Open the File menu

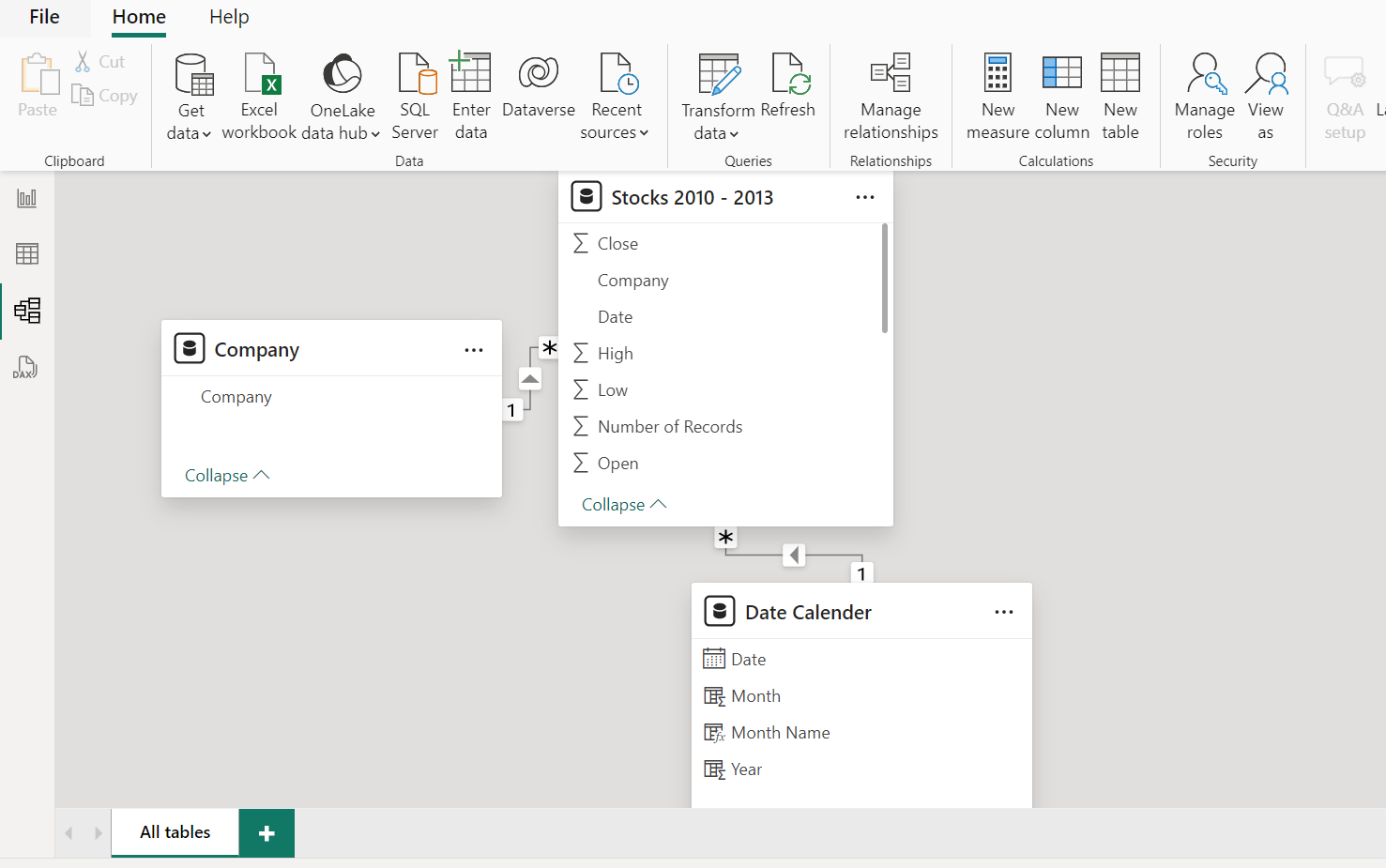[44, 17]
